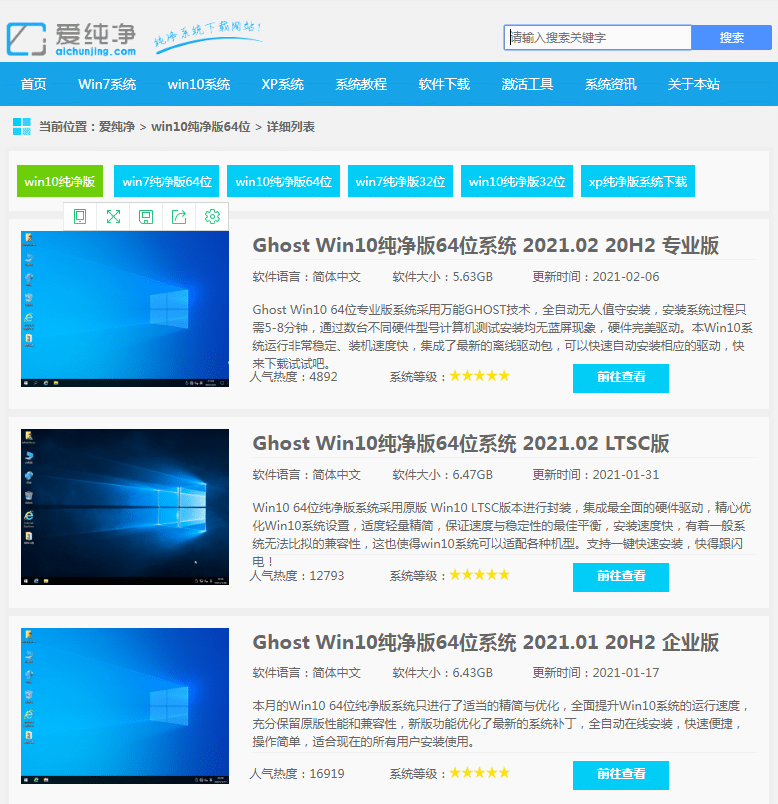Open thumbnail of 2021.02 20H2 专业版
Image resolution: width=778 pixels, height=804 pixels.
125,309
